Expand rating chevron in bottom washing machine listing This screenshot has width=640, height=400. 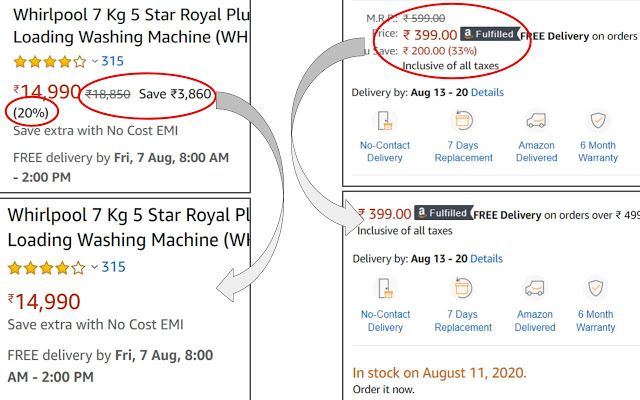(x=94, y=267)
